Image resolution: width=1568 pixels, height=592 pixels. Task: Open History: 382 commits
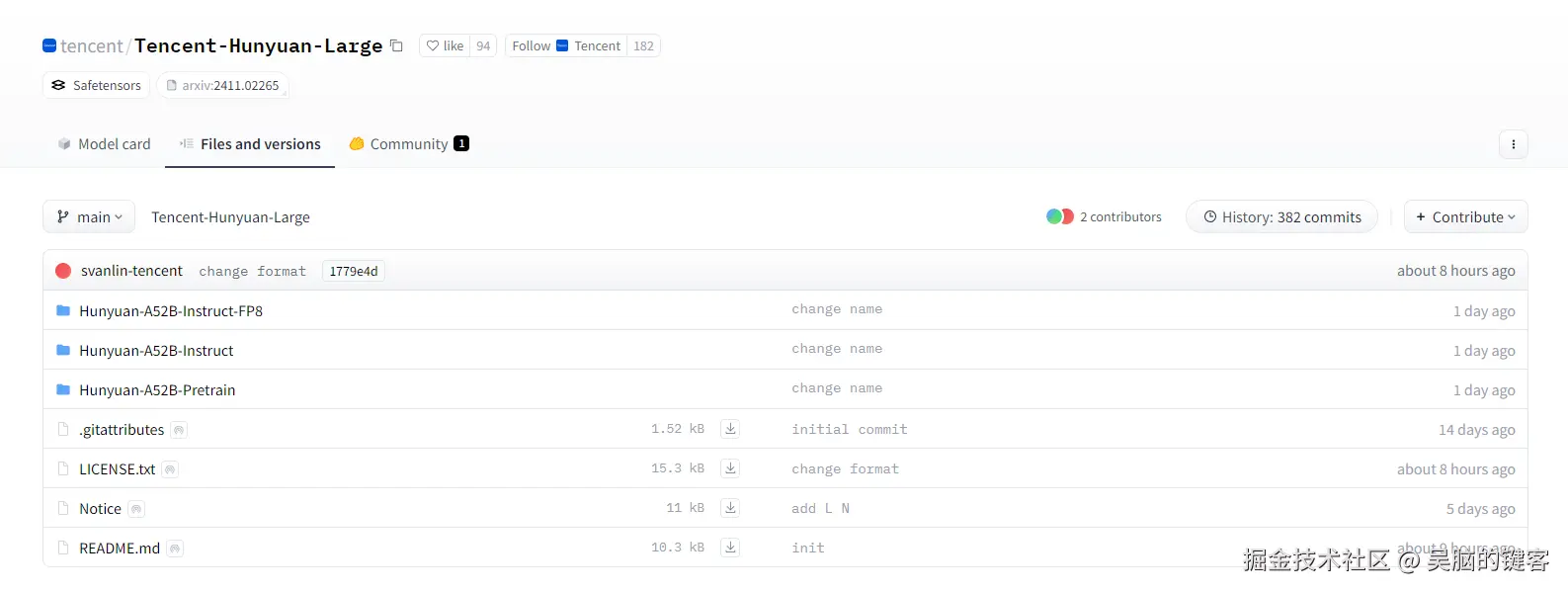point(1281,216)
